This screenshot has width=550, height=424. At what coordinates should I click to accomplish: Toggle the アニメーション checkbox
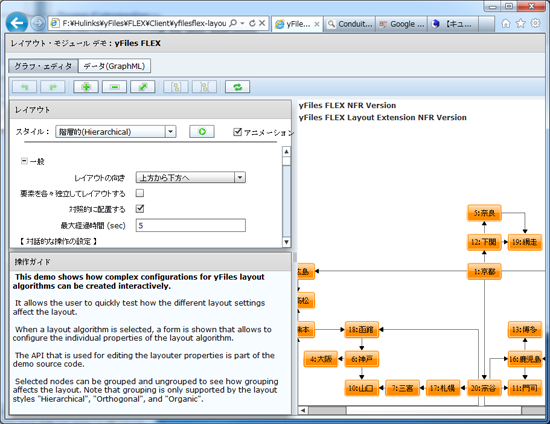[237, 132]
